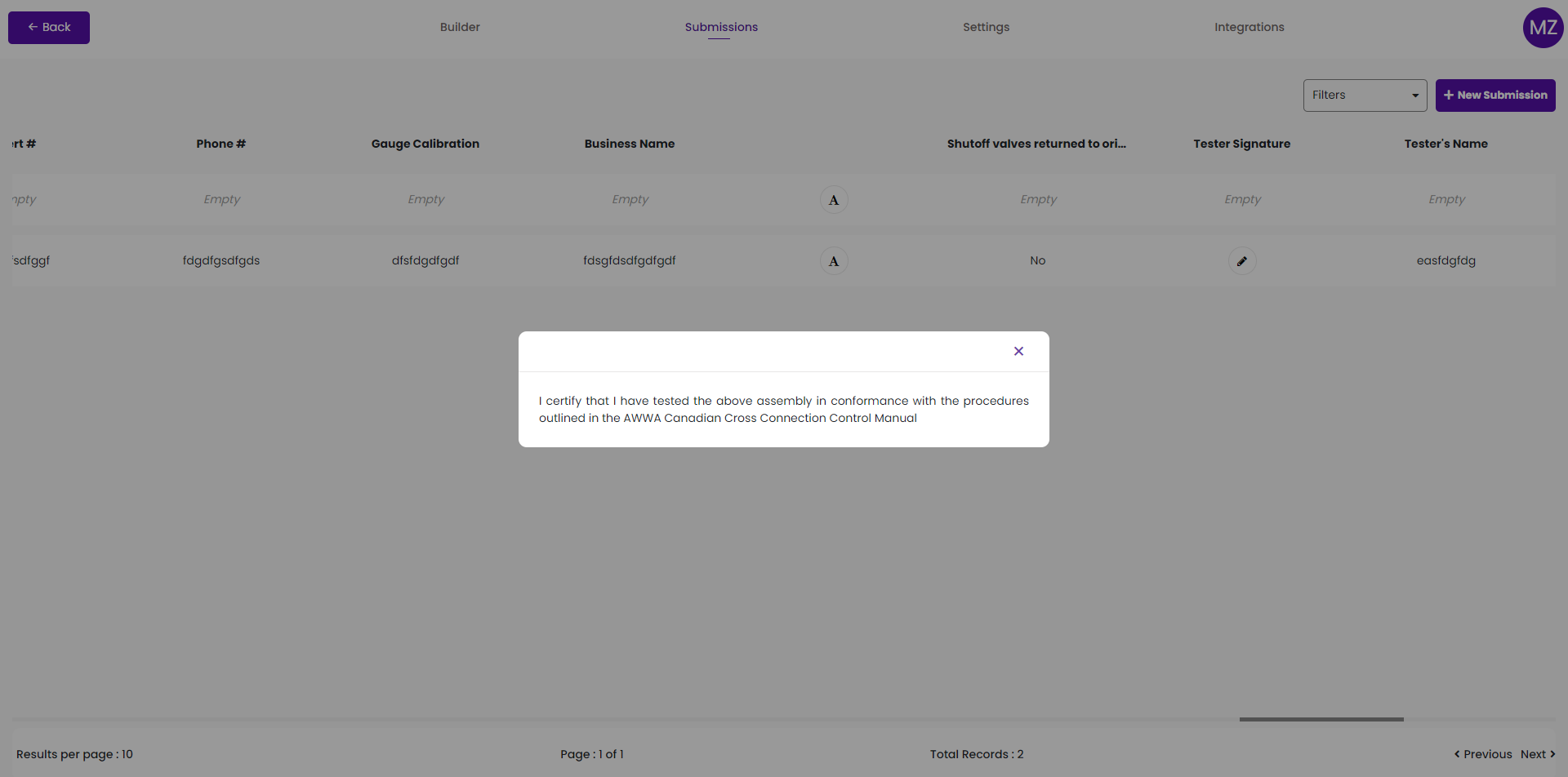Switch to the Submissions tab
Viewport: 1568px width, 777px height.
721,27
